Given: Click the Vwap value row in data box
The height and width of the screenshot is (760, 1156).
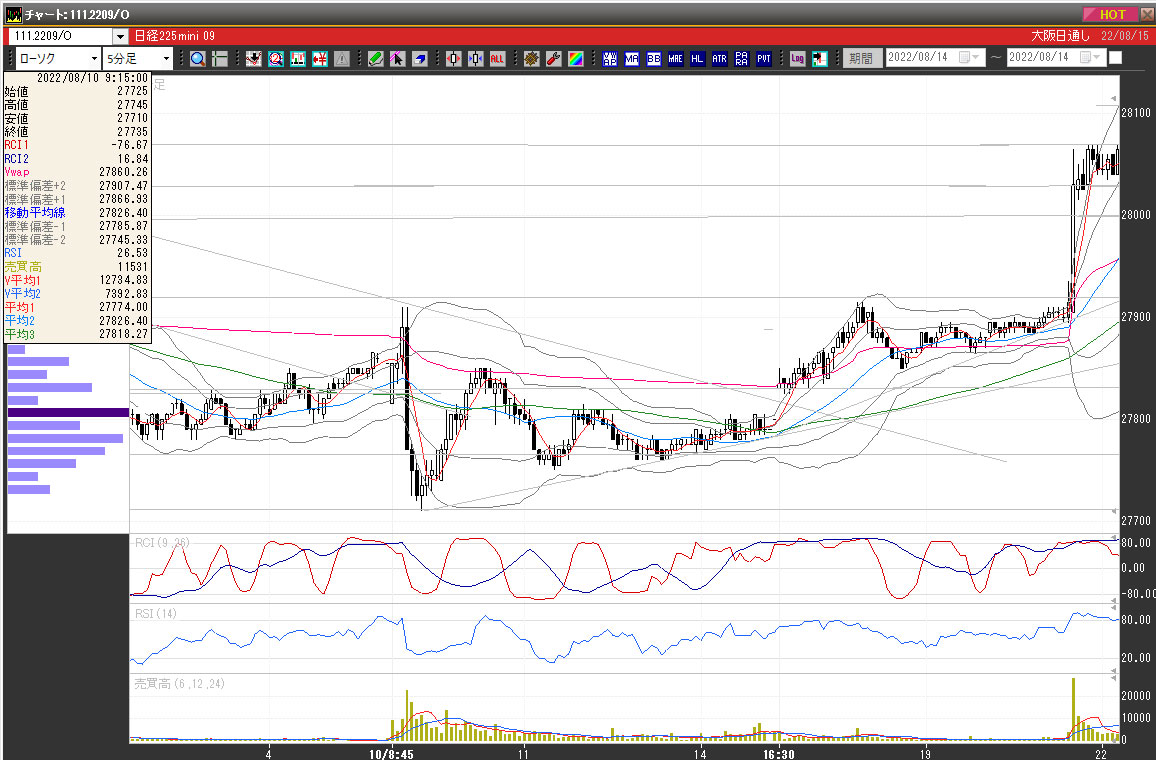Looking at the screenshot, I should point(77,172).
